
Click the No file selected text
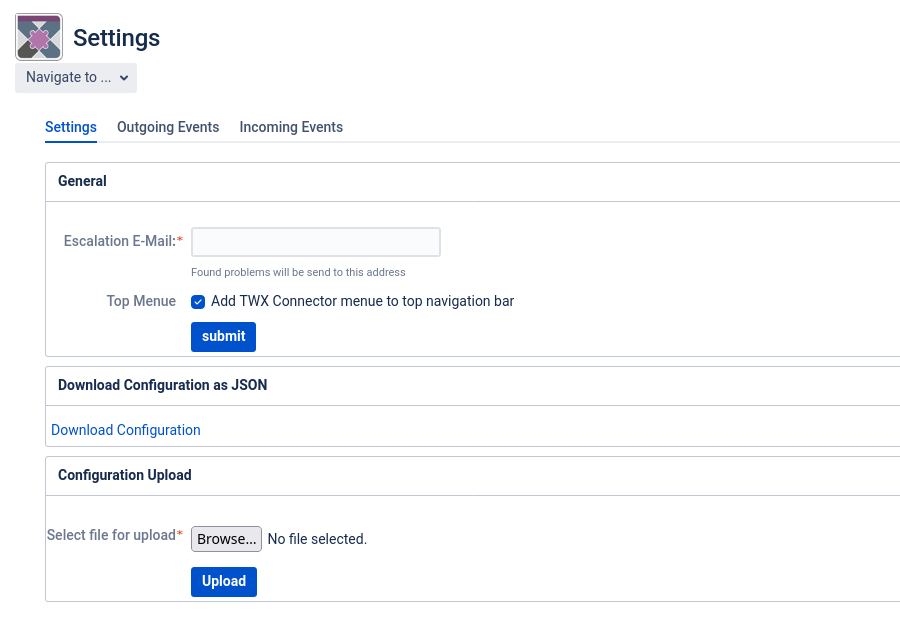pyautogui.click(x=317, y=539)
